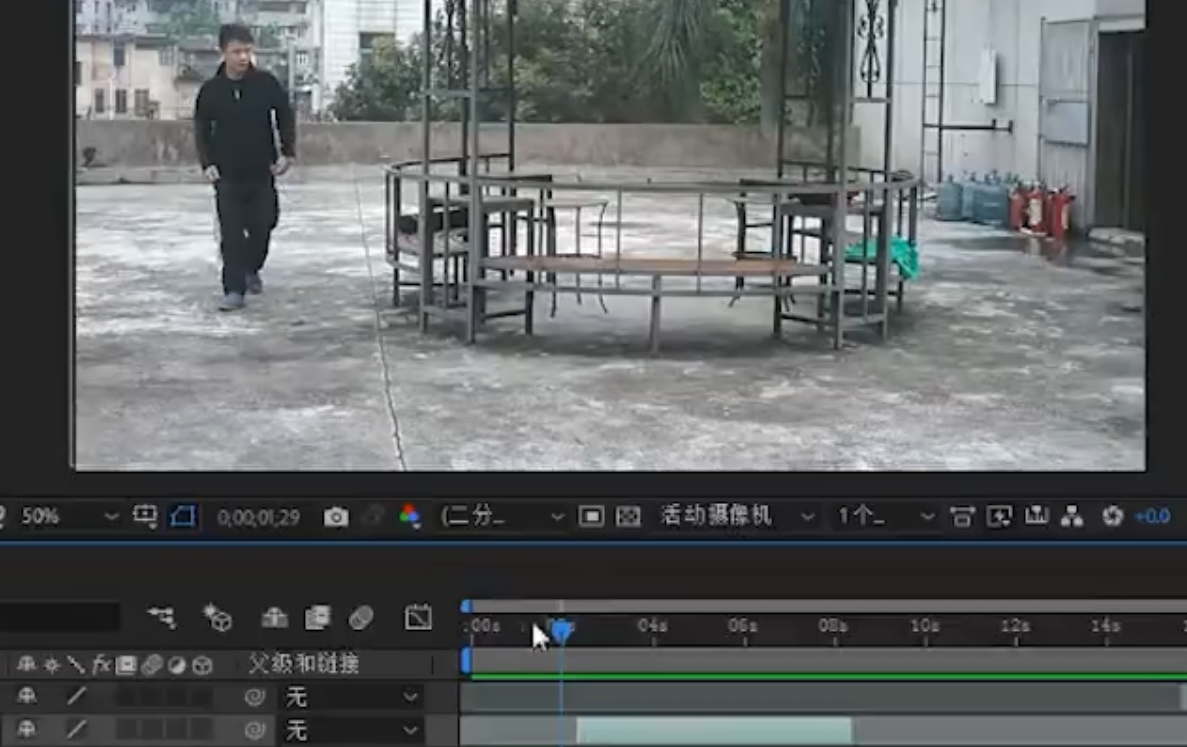
Task: Toggle mask and shape path visibility
Action: tap(182, 517)
